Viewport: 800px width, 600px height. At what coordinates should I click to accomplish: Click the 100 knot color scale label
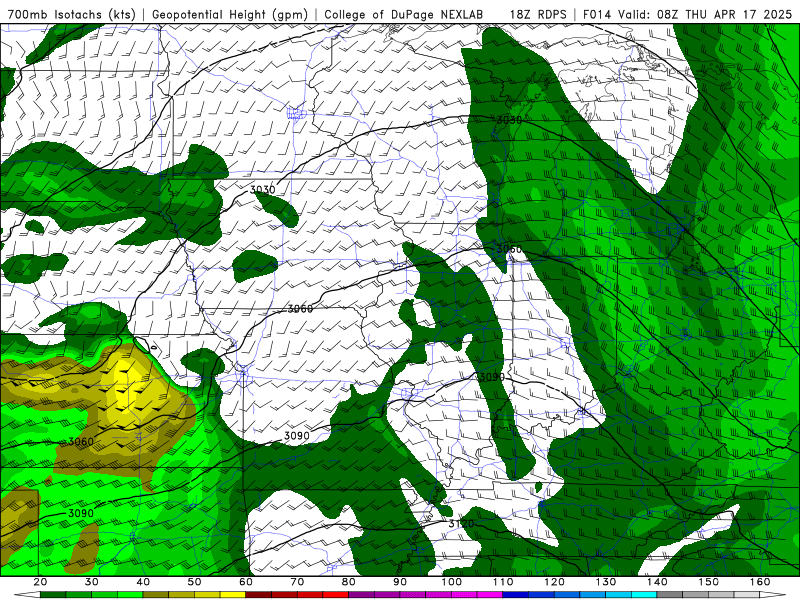(x=452, y=582)
